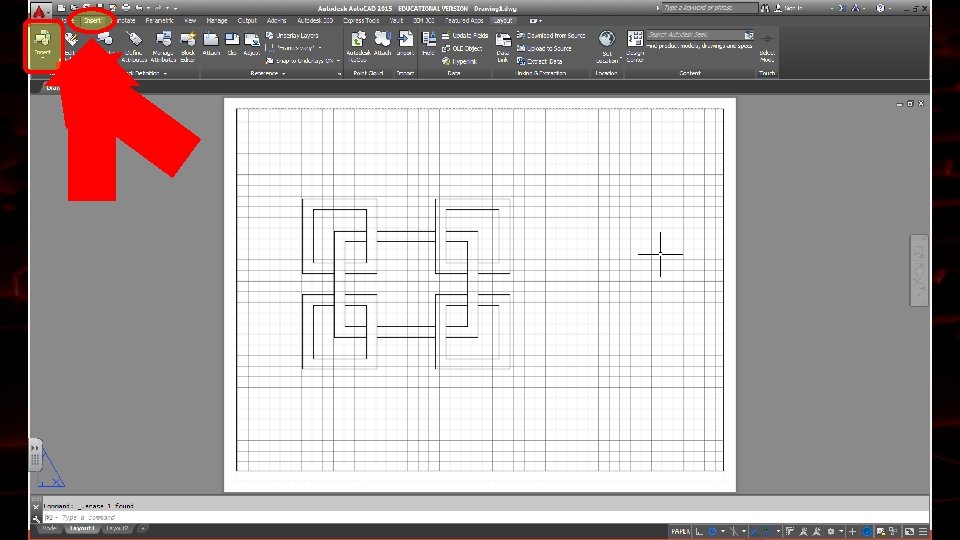Click the Undo arrow in quick access toolbar
960x540 pixels.
pyautogui.click(x=139, y=8)
